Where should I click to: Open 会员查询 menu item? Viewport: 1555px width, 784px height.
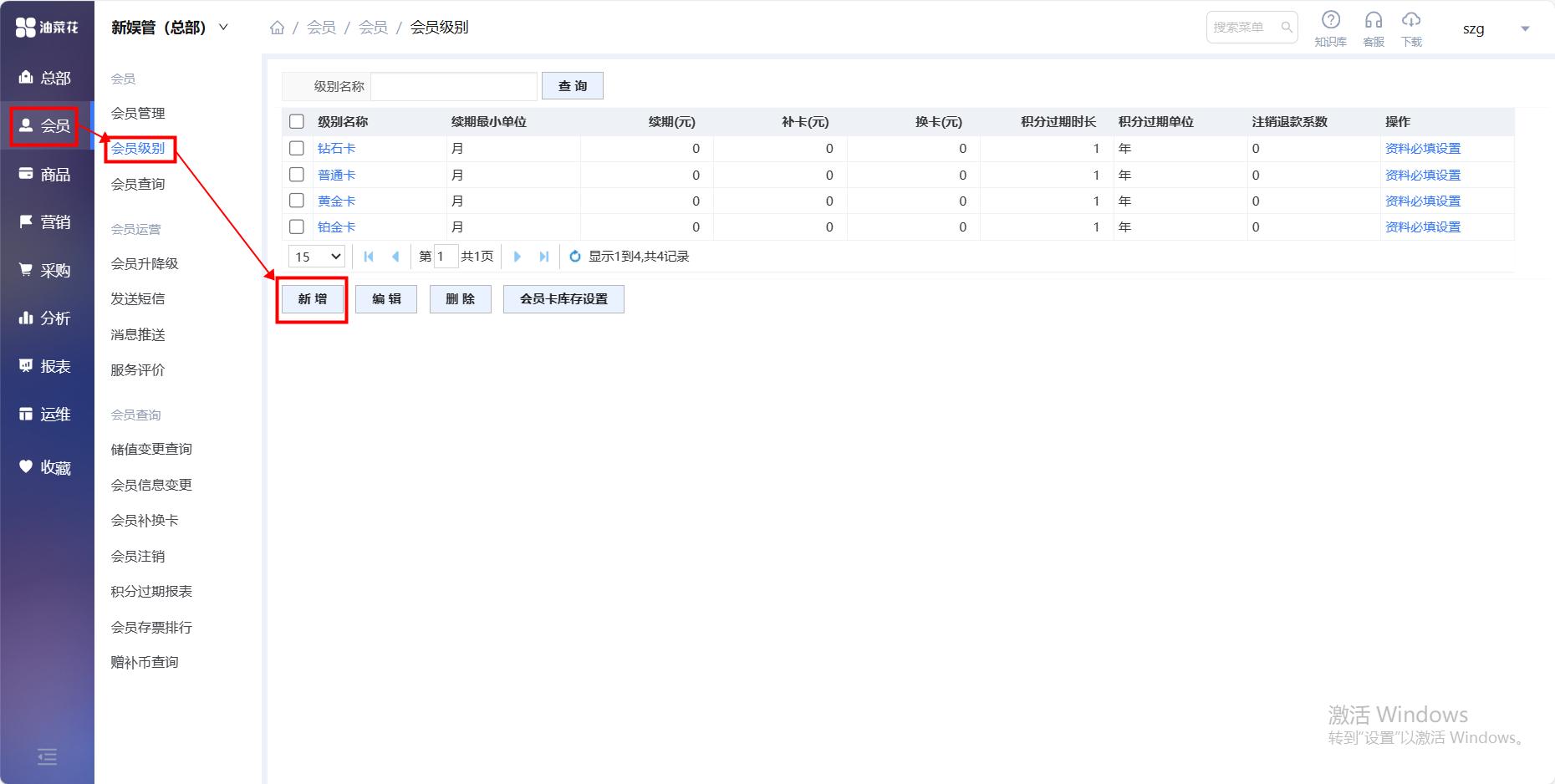138,184
